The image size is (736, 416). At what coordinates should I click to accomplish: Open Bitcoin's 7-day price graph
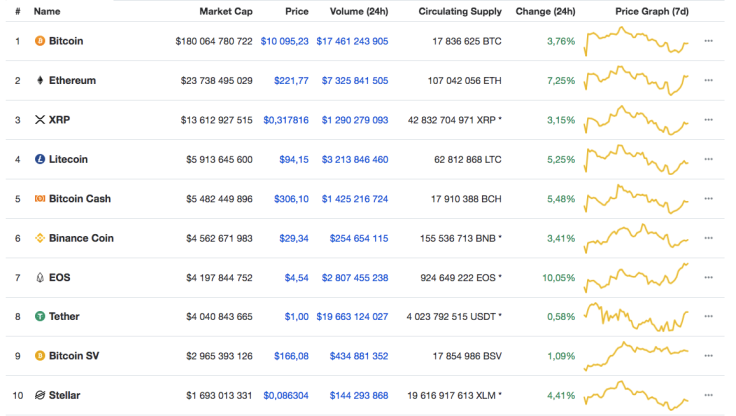636,41
